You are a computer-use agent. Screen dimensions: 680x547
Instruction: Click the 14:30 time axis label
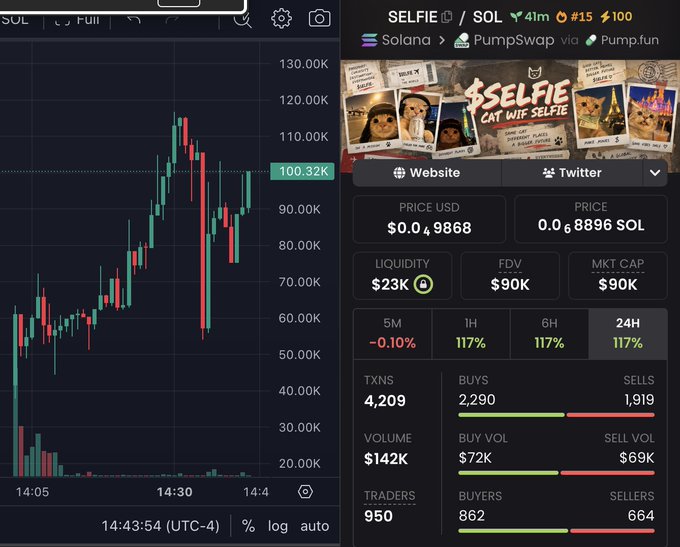click(x=174, y=491)
